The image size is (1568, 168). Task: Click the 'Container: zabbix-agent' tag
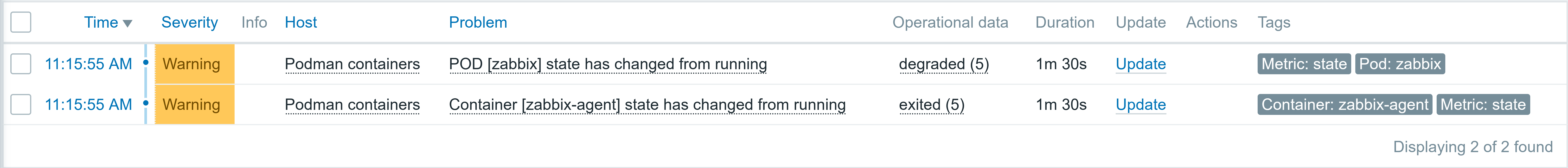1345,105
